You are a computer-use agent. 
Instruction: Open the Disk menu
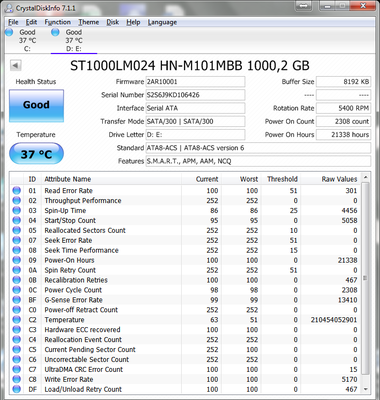(x=113, y=22)
